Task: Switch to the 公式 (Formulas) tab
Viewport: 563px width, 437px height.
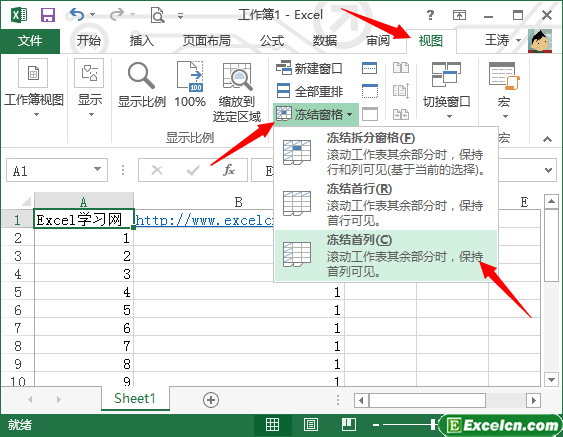Action: (x=272, y=41)
